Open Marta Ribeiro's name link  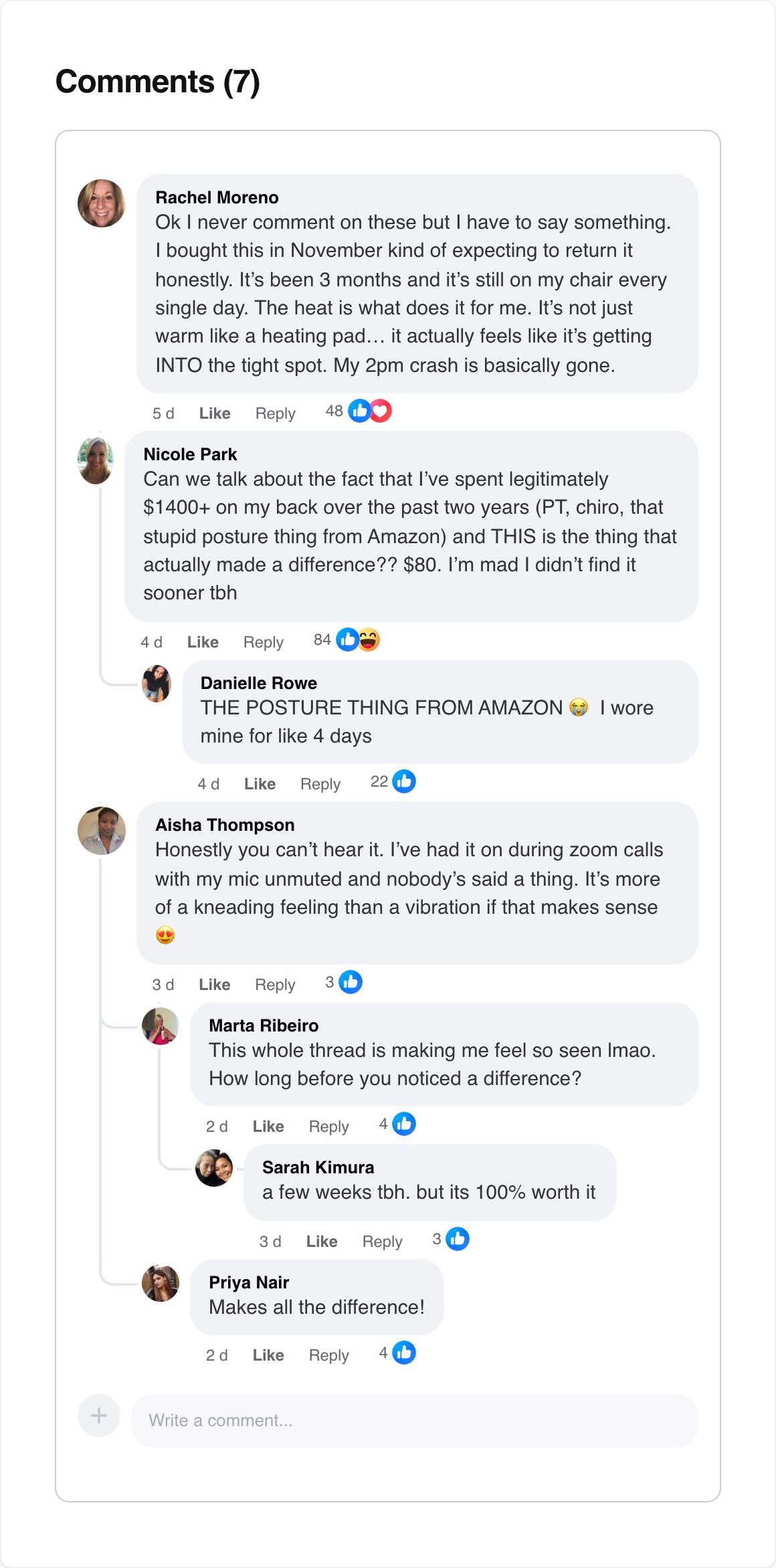tap(264, 1025)
